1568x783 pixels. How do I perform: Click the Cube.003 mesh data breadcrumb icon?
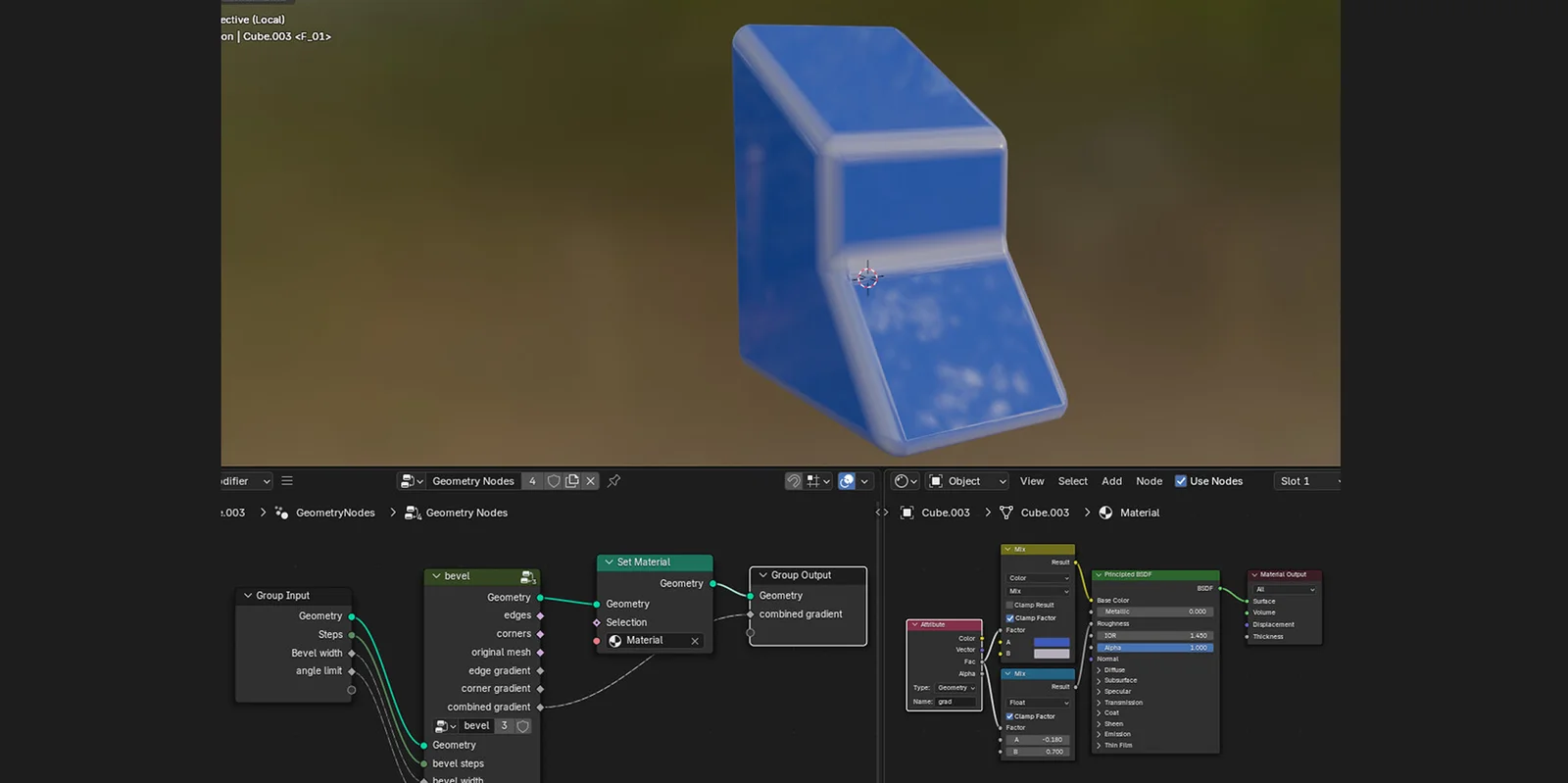1006,513
